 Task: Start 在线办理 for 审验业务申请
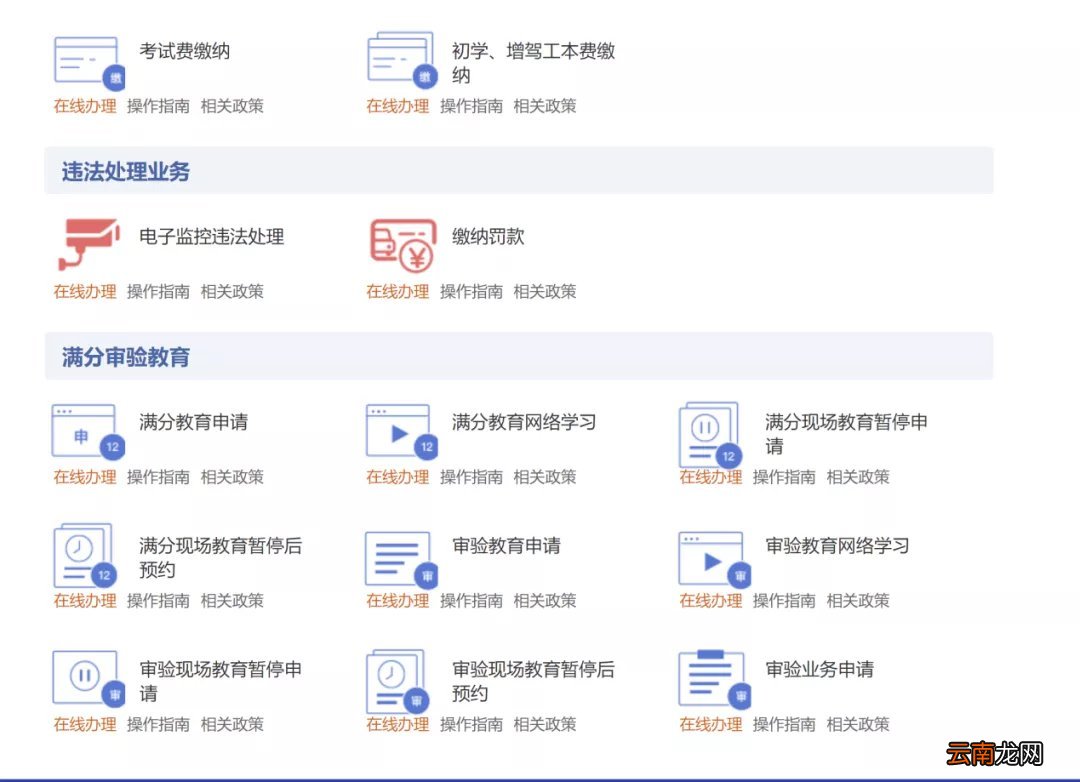[711, 724]
